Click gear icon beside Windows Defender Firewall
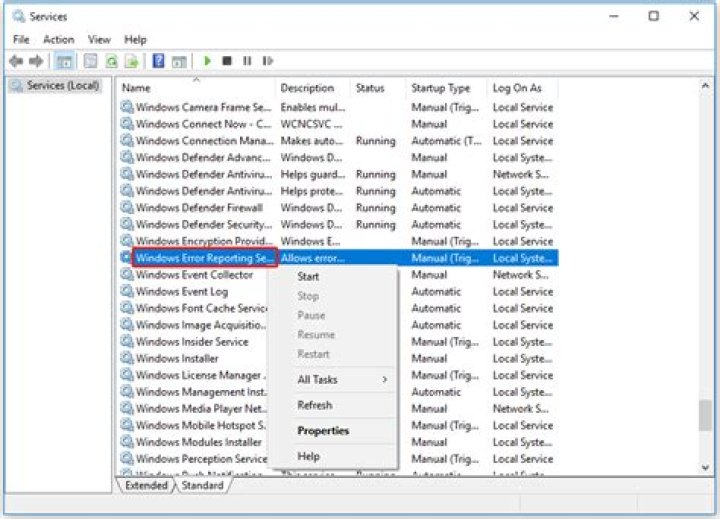720x519 pixels. [127, 207]
